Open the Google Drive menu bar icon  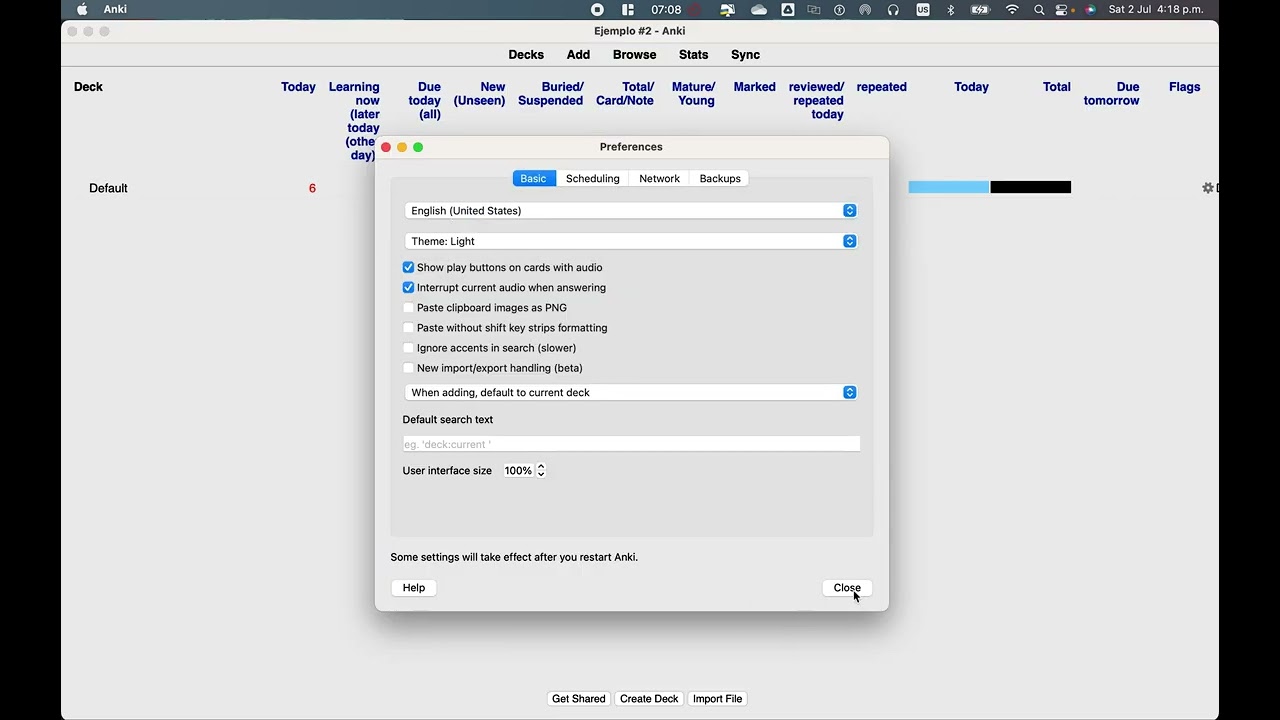pyautogui.click(x=788, y=10)
